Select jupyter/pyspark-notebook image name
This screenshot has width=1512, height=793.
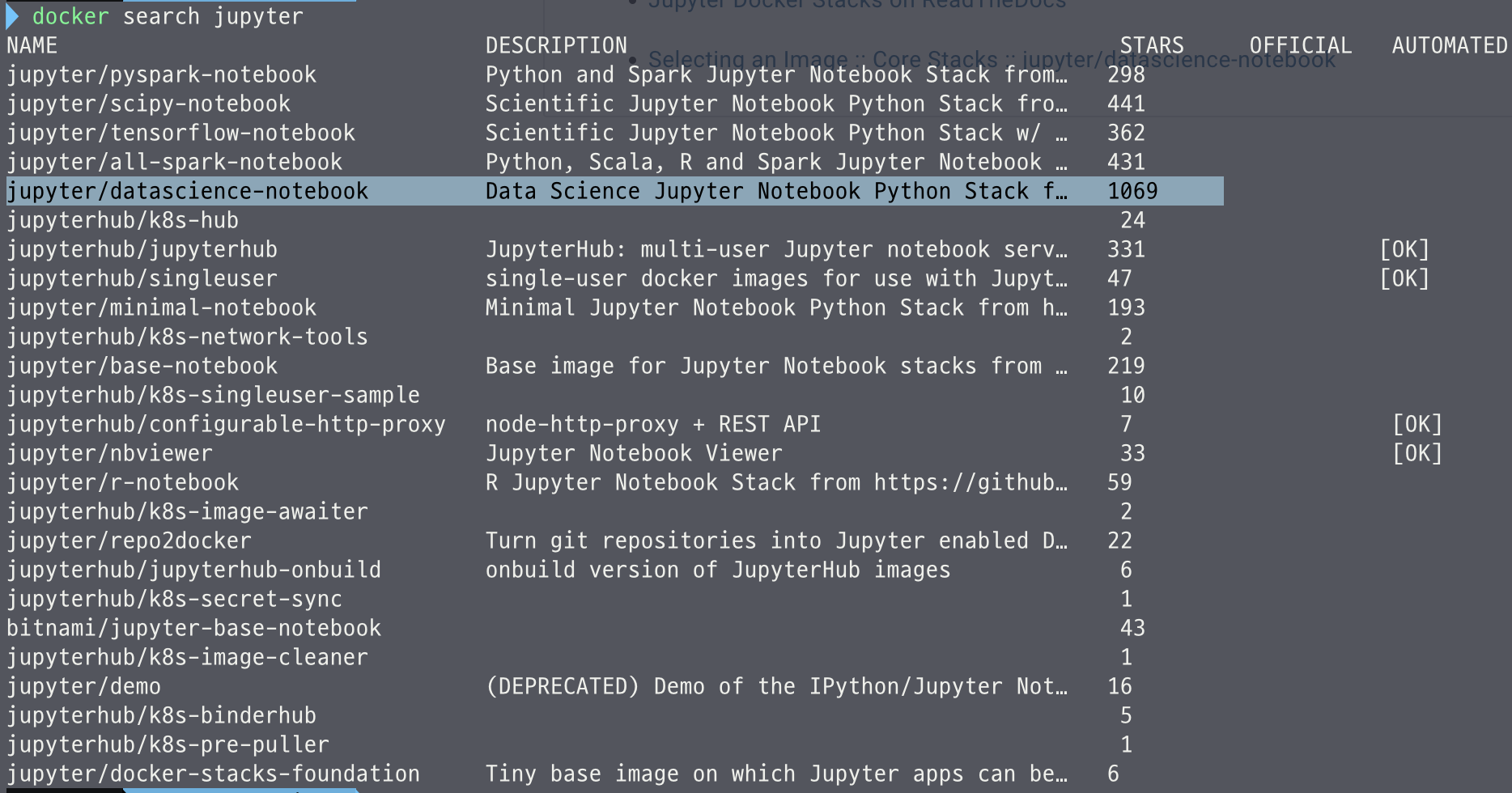click(x=161, y=74)
